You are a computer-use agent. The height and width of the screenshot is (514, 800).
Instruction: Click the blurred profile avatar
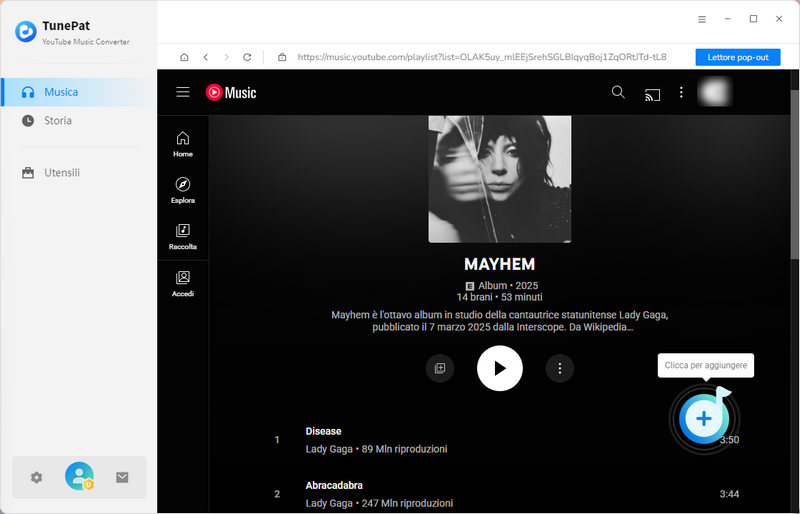(x=714, y=92)
